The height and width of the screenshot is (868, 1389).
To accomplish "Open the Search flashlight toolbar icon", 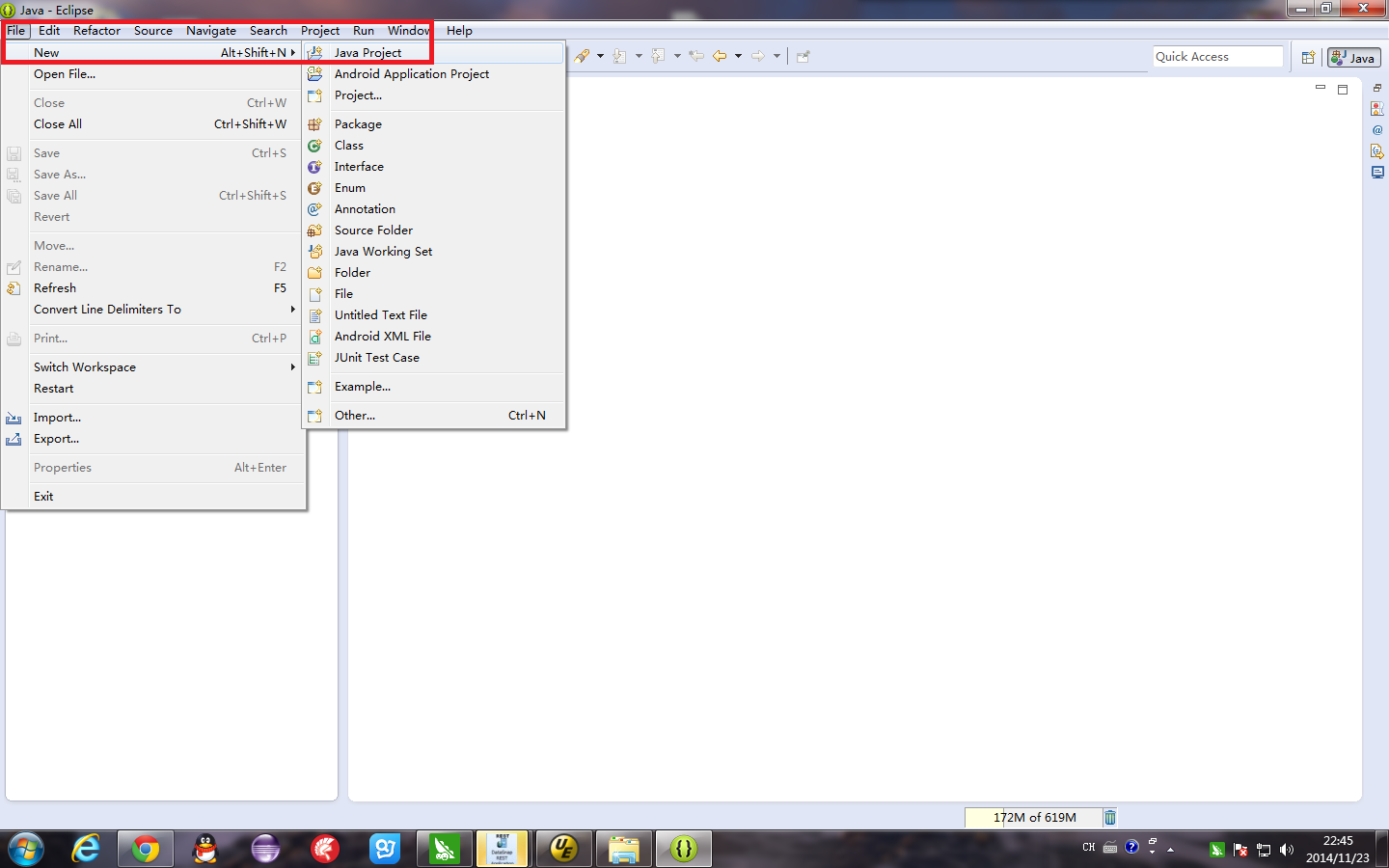I will 582,56.
